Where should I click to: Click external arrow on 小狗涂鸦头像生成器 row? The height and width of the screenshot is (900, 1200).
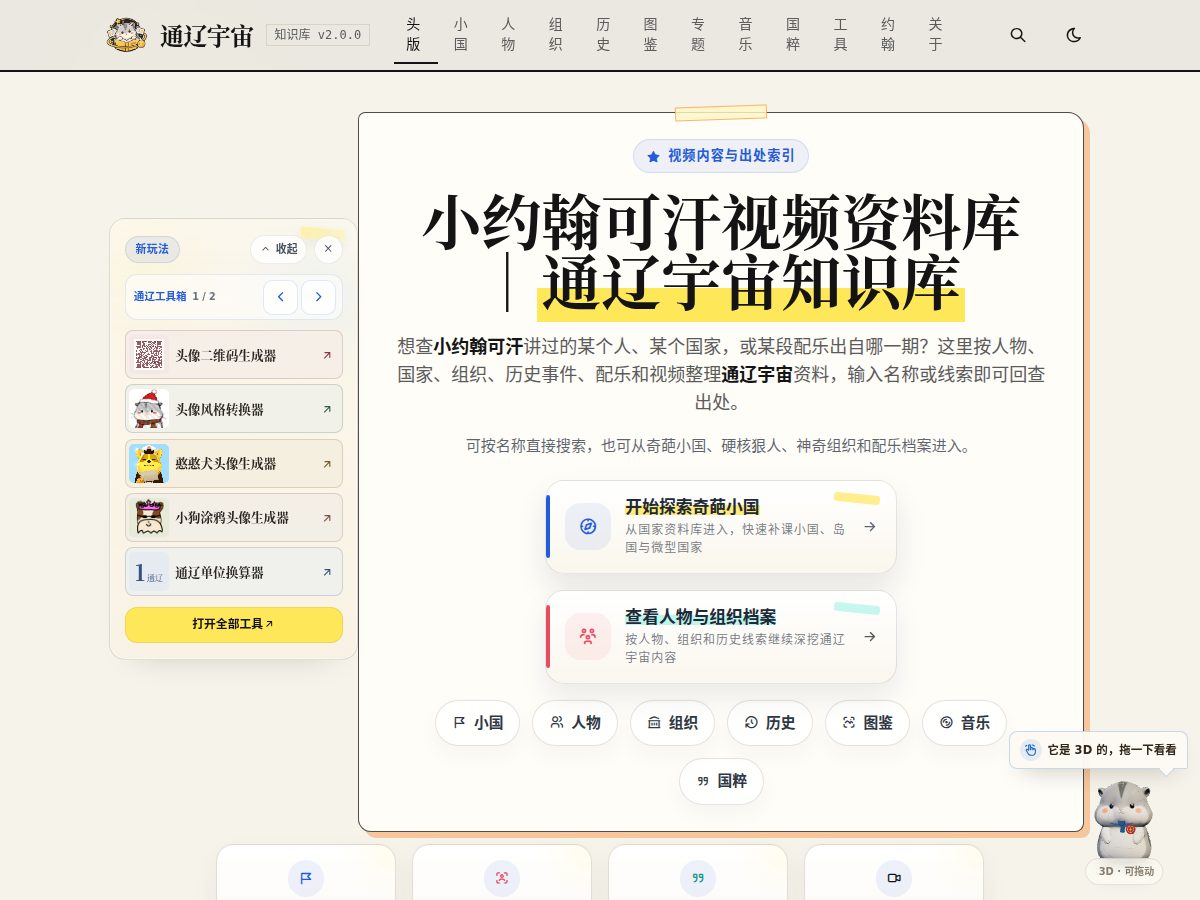327,518
